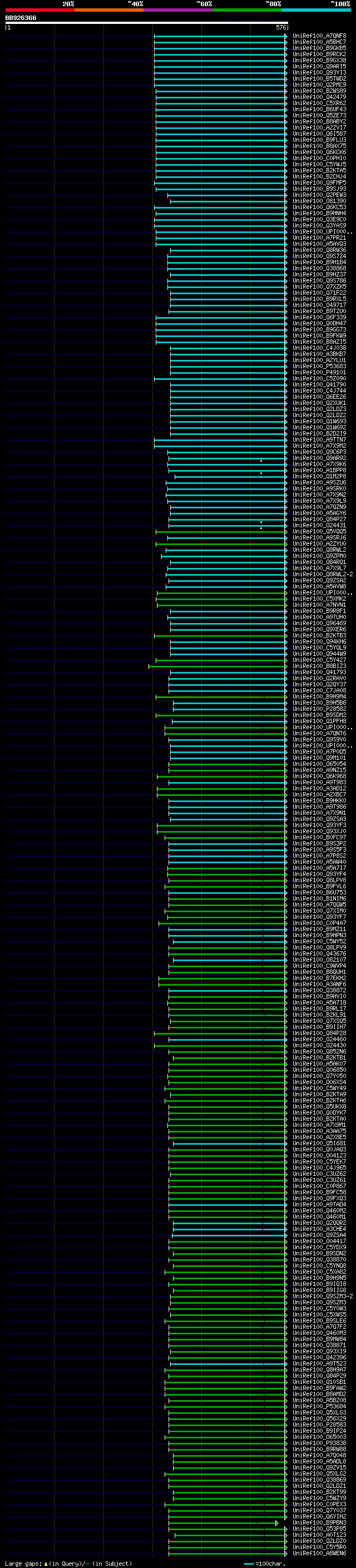Select hit label UniRef100_C0PHI0

coord(319,159)
